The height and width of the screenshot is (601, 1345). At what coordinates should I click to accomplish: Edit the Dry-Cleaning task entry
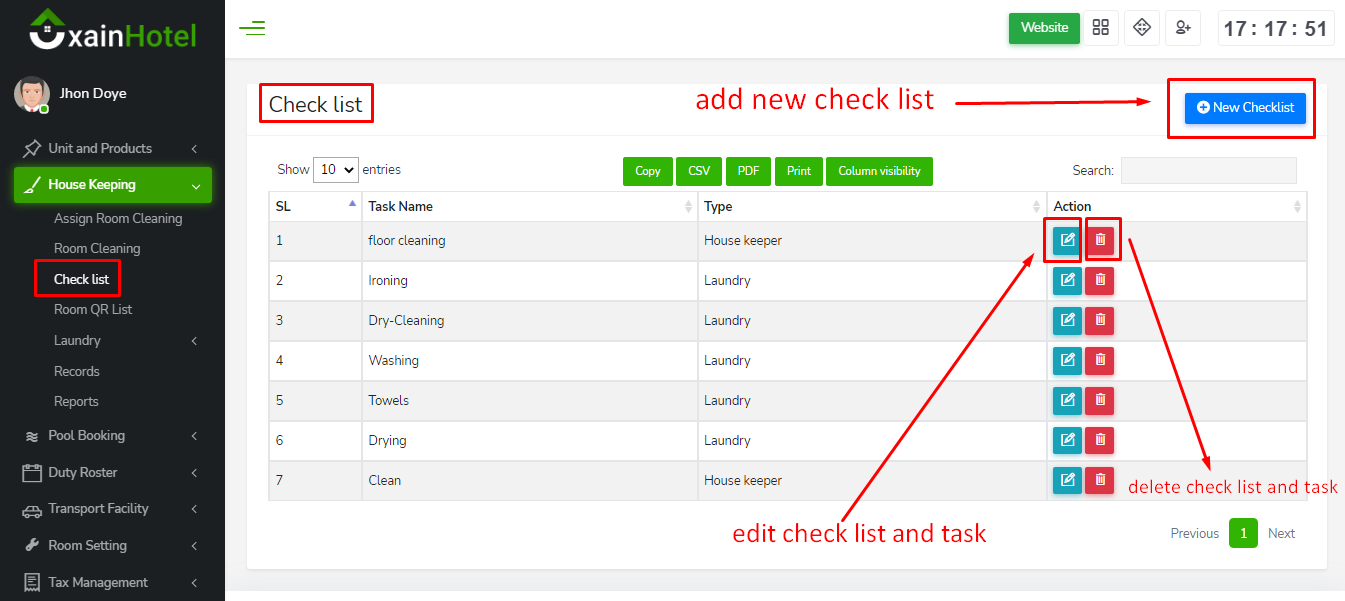pyautogui.click(x=1067, y=321)
